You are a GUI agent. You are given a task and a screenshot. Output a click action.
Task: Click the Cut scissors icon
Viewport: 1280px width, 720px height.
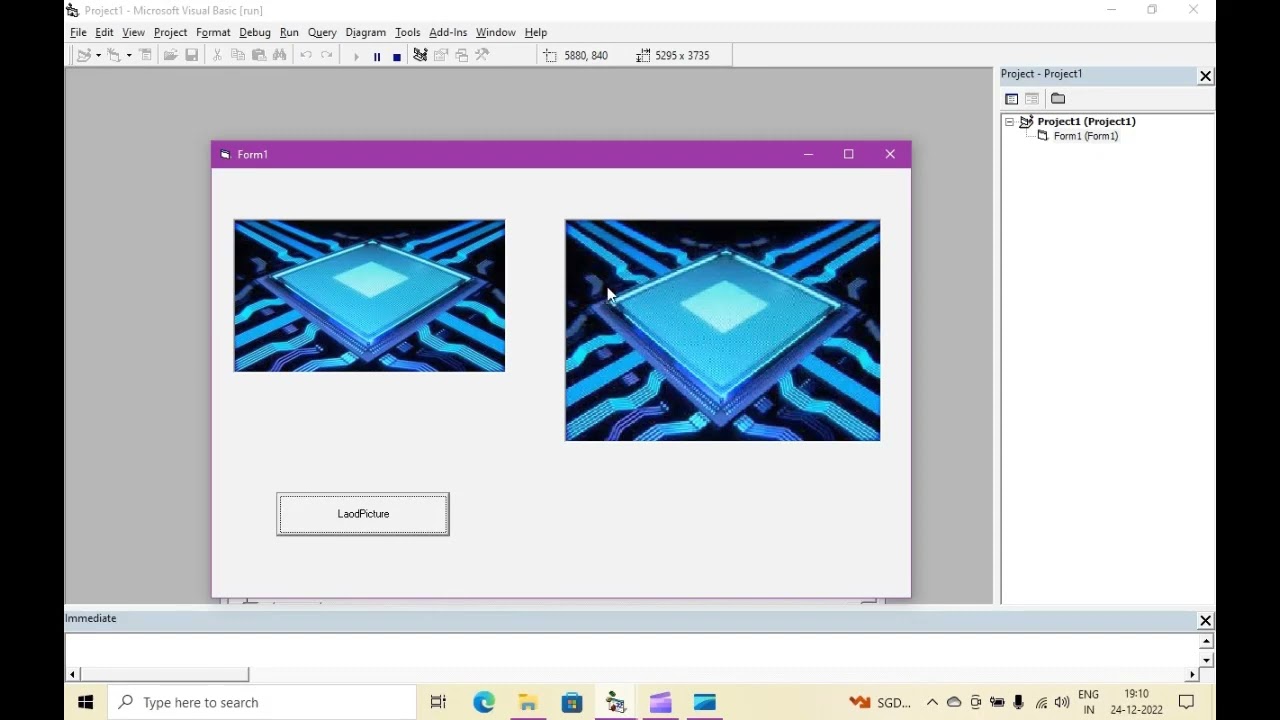click(x=217, y=56)
